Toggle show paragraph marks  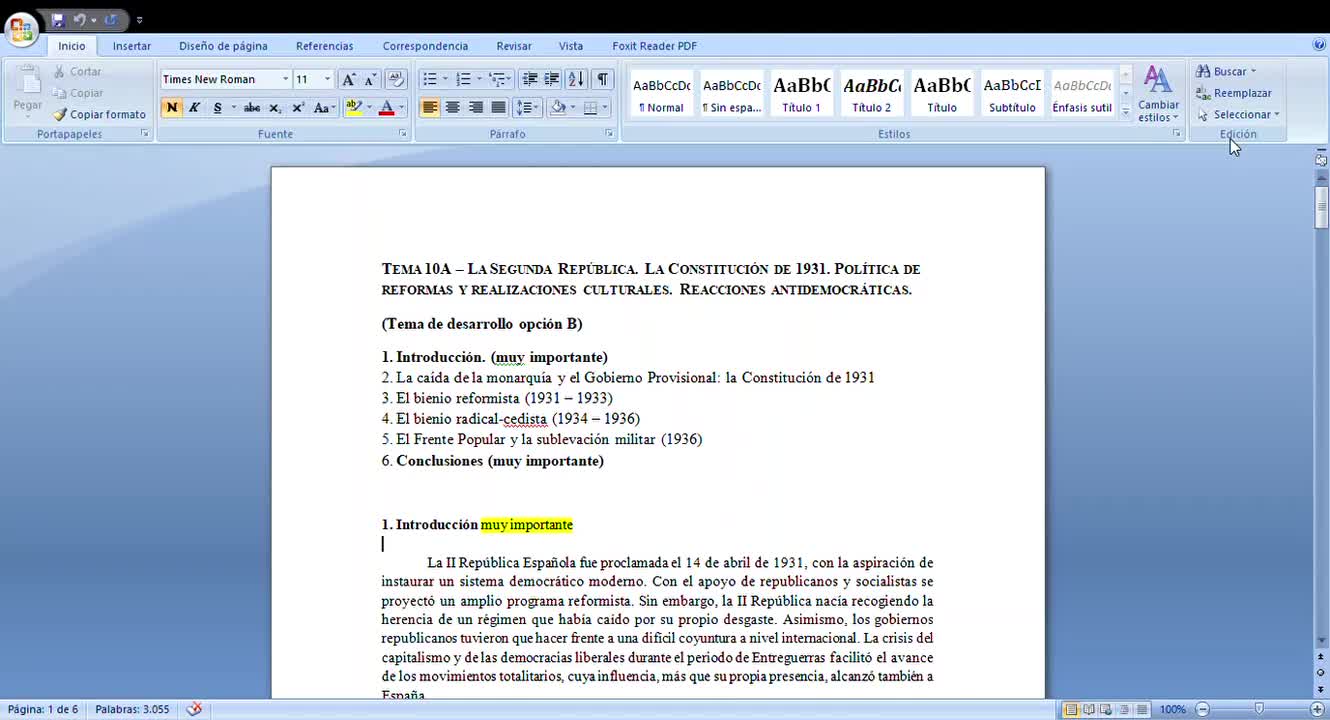[x=602, y=79]
